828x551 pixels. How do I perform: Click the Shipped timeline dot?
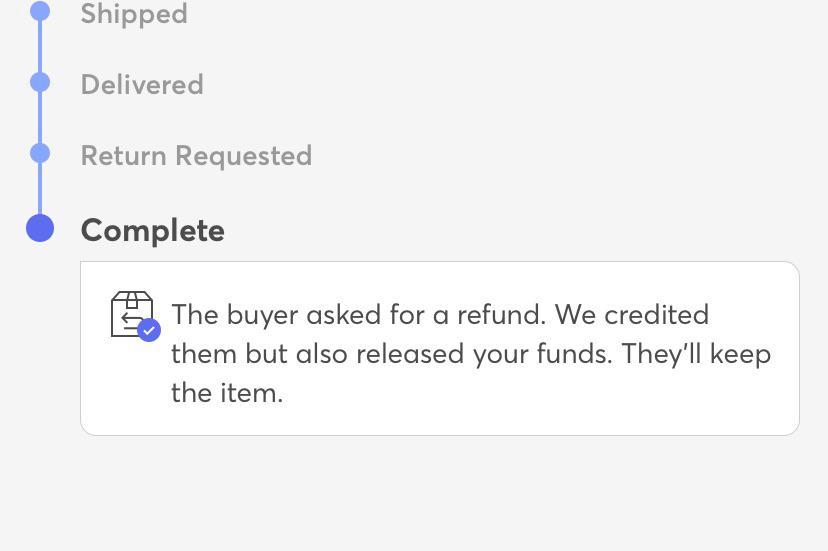[40, 12]
